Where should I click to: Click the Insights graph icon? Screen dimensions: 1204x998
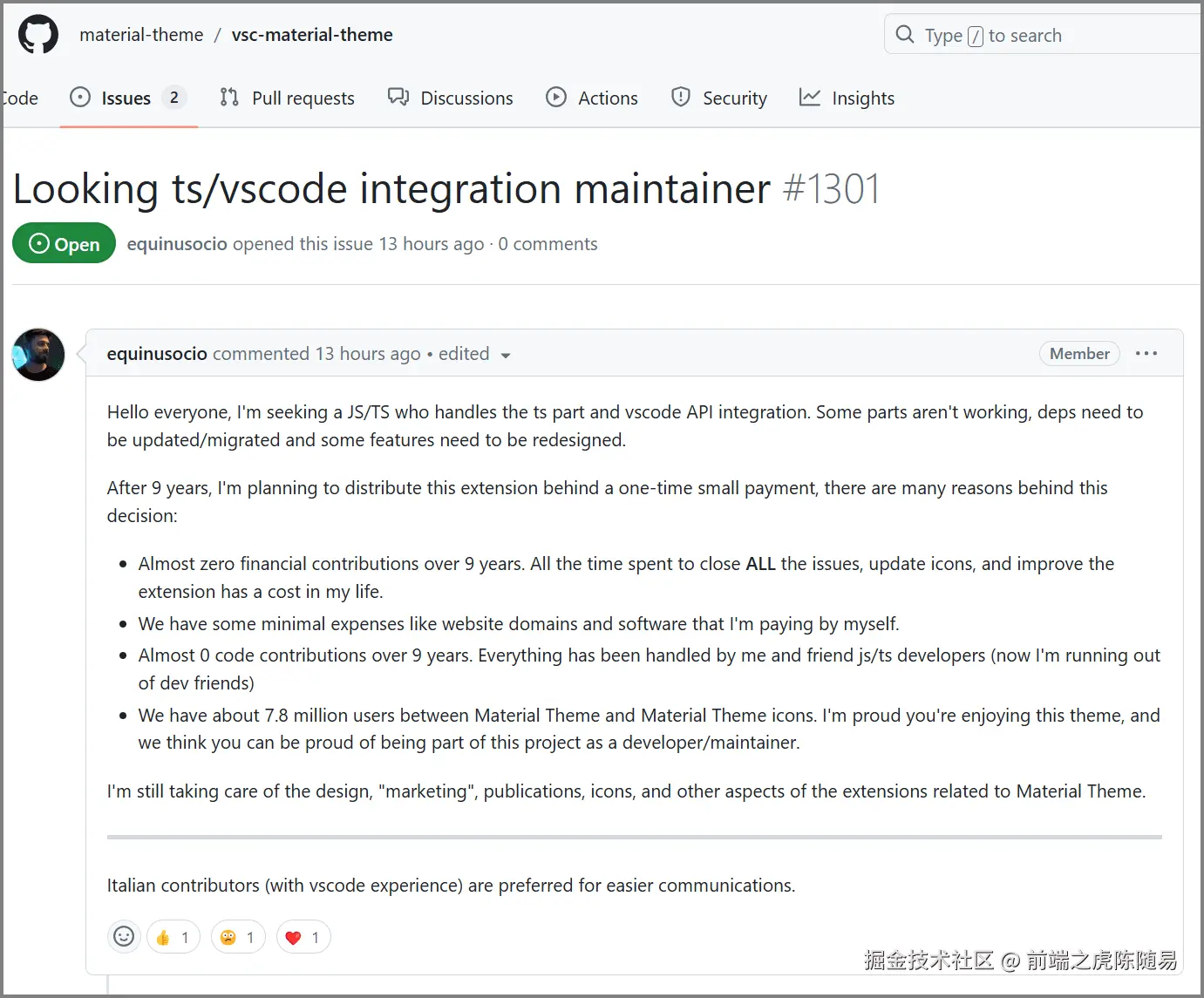click(810, 97)
